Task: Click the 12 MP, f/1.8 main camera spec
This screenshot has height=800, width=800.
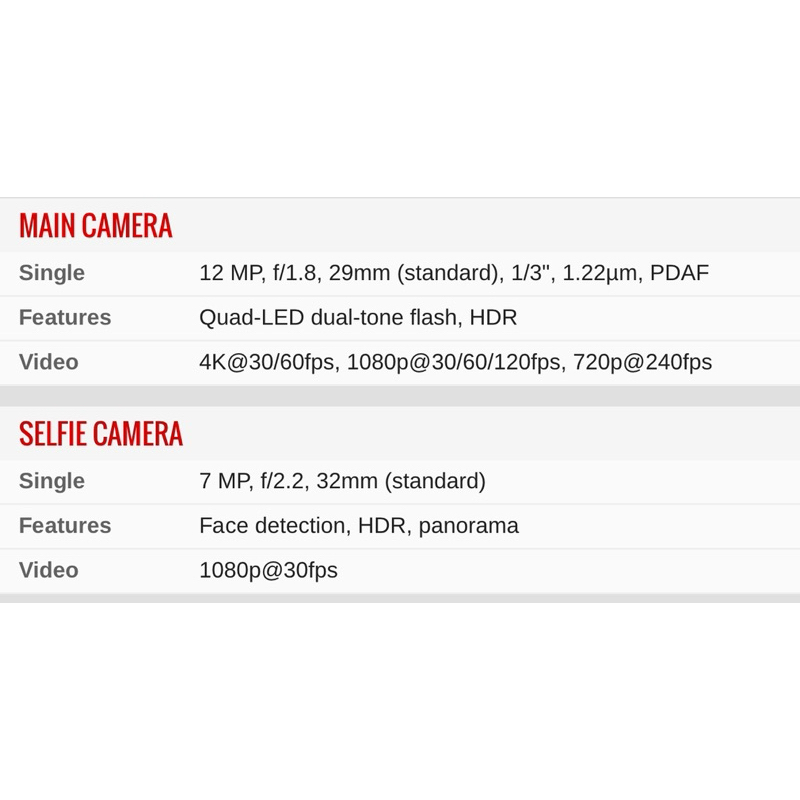Action: pos(260,273)
